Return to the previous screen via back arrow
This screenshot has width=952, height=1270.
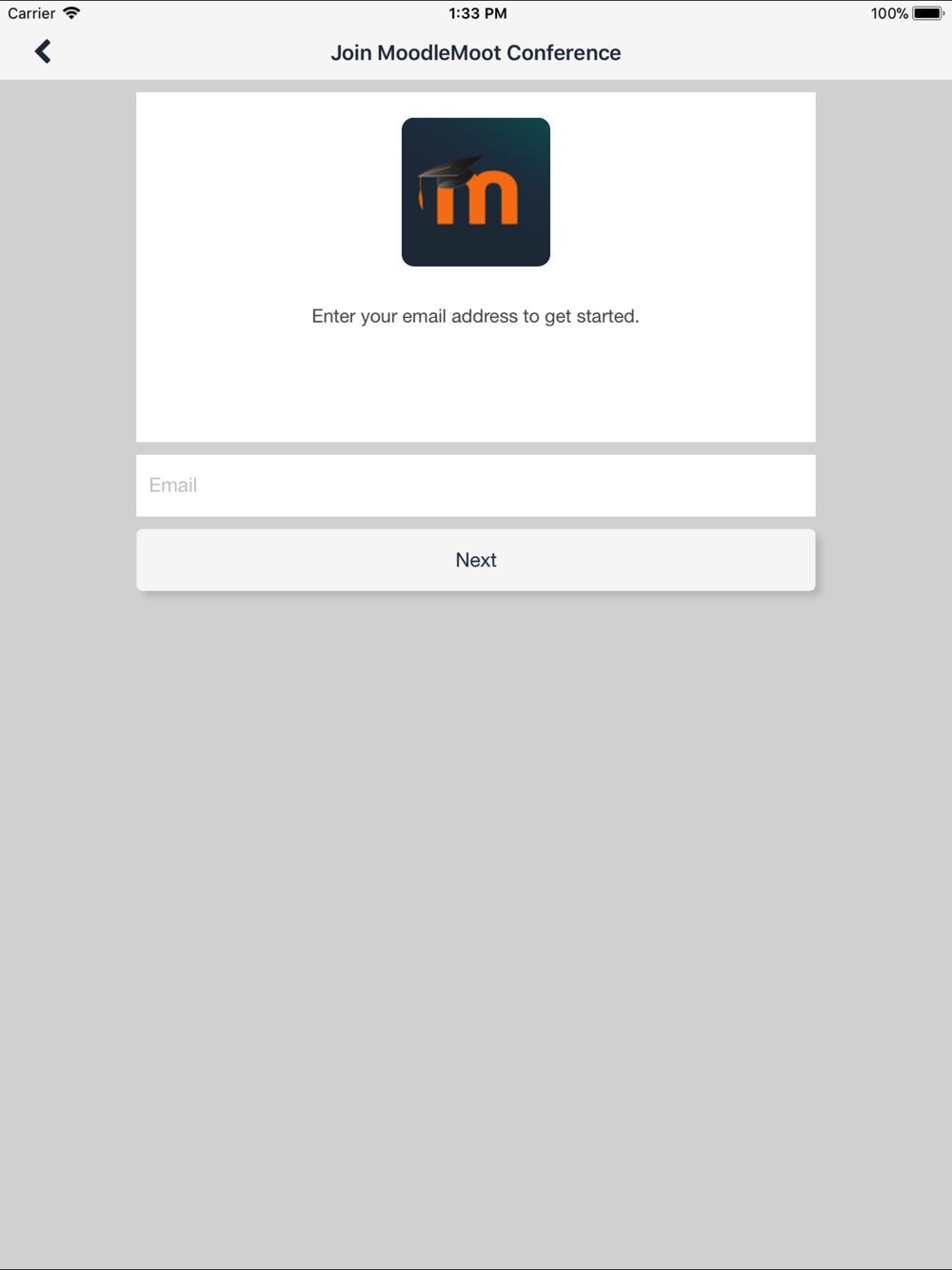click(x=43, y=51)
